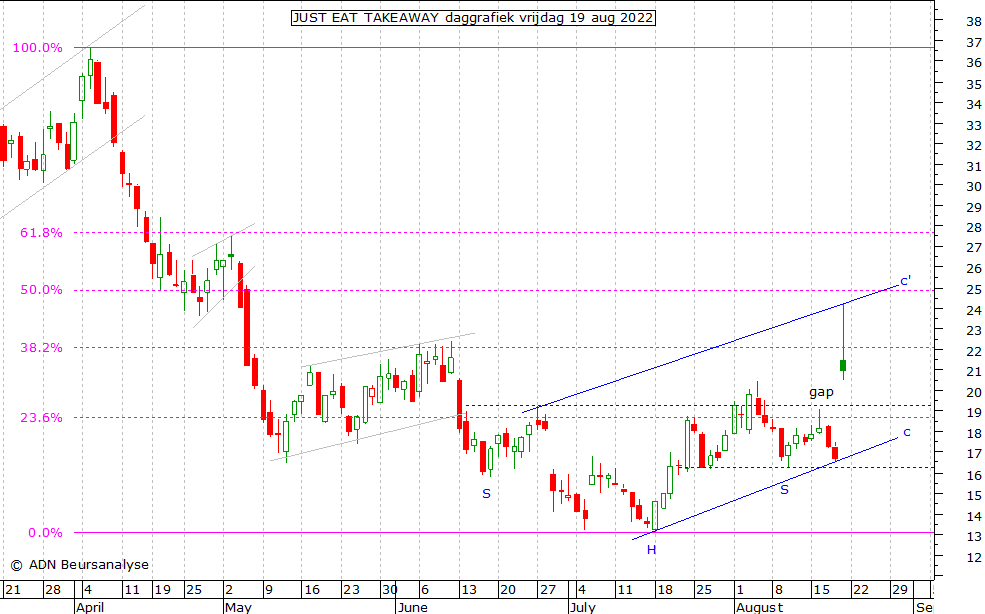Click price axis value 26
The width and height of the screenshot is (985, 614).
pos(974,268)
